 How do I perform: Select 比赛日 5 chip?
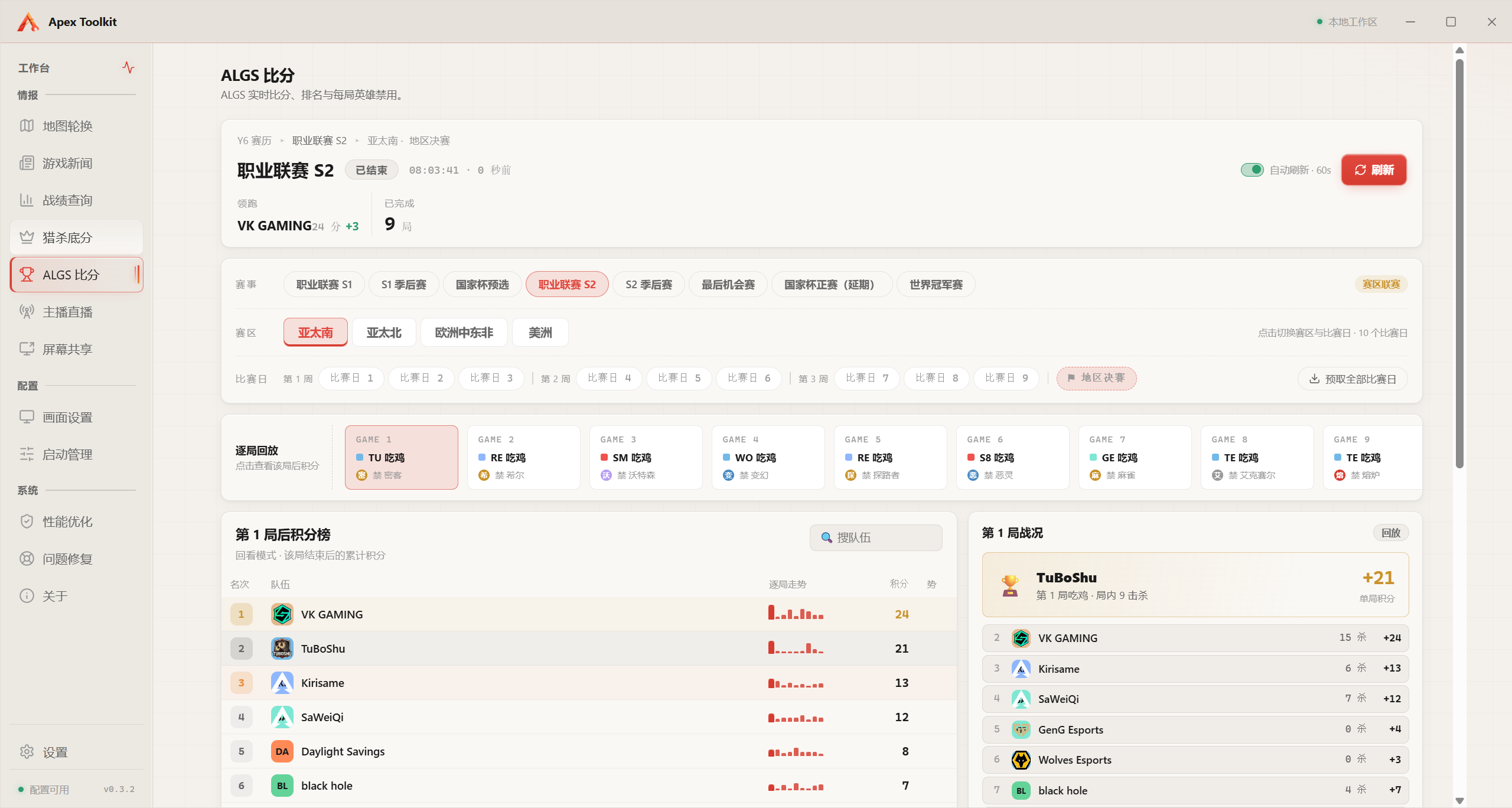679,378
